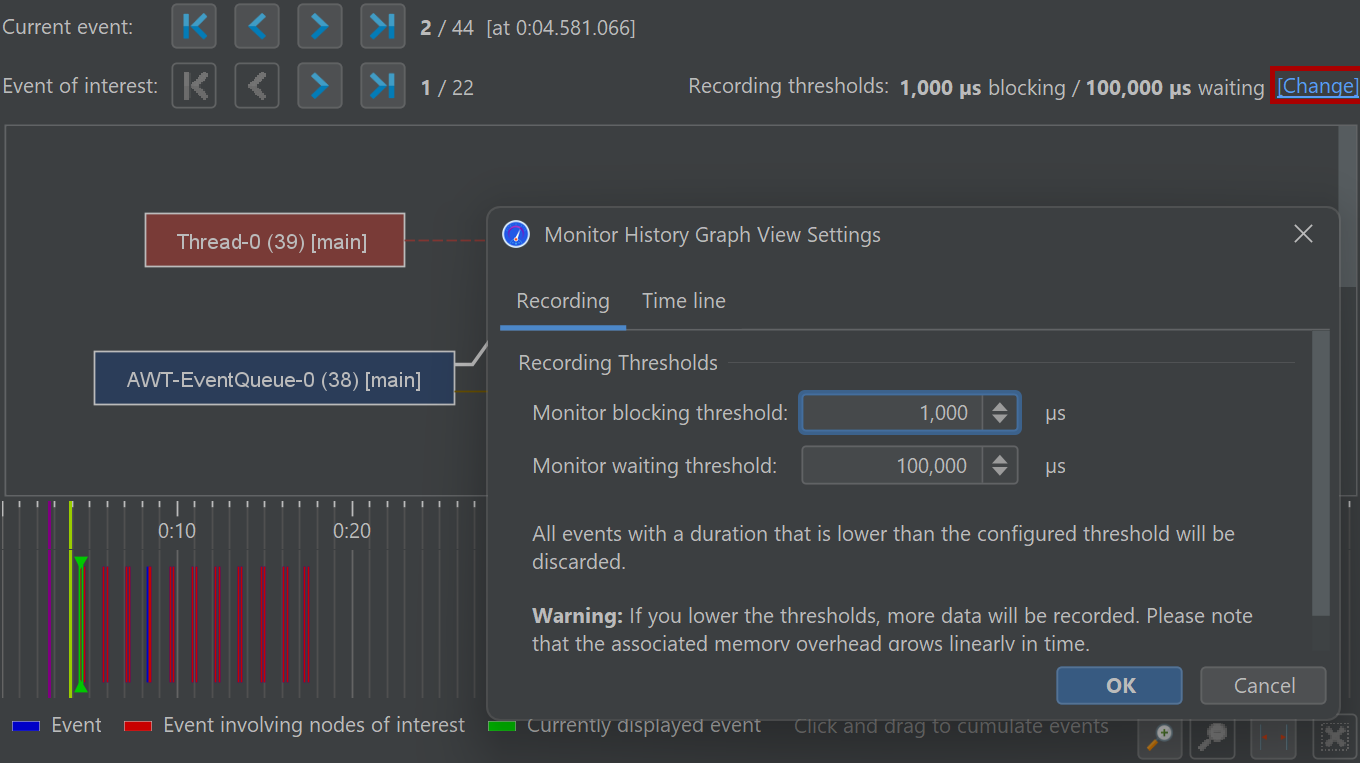Viewport: 1360px width, 763px height.
Task: Click the '1 / 22' event counter
Action: pyautogui.click(x=447, y=88)
